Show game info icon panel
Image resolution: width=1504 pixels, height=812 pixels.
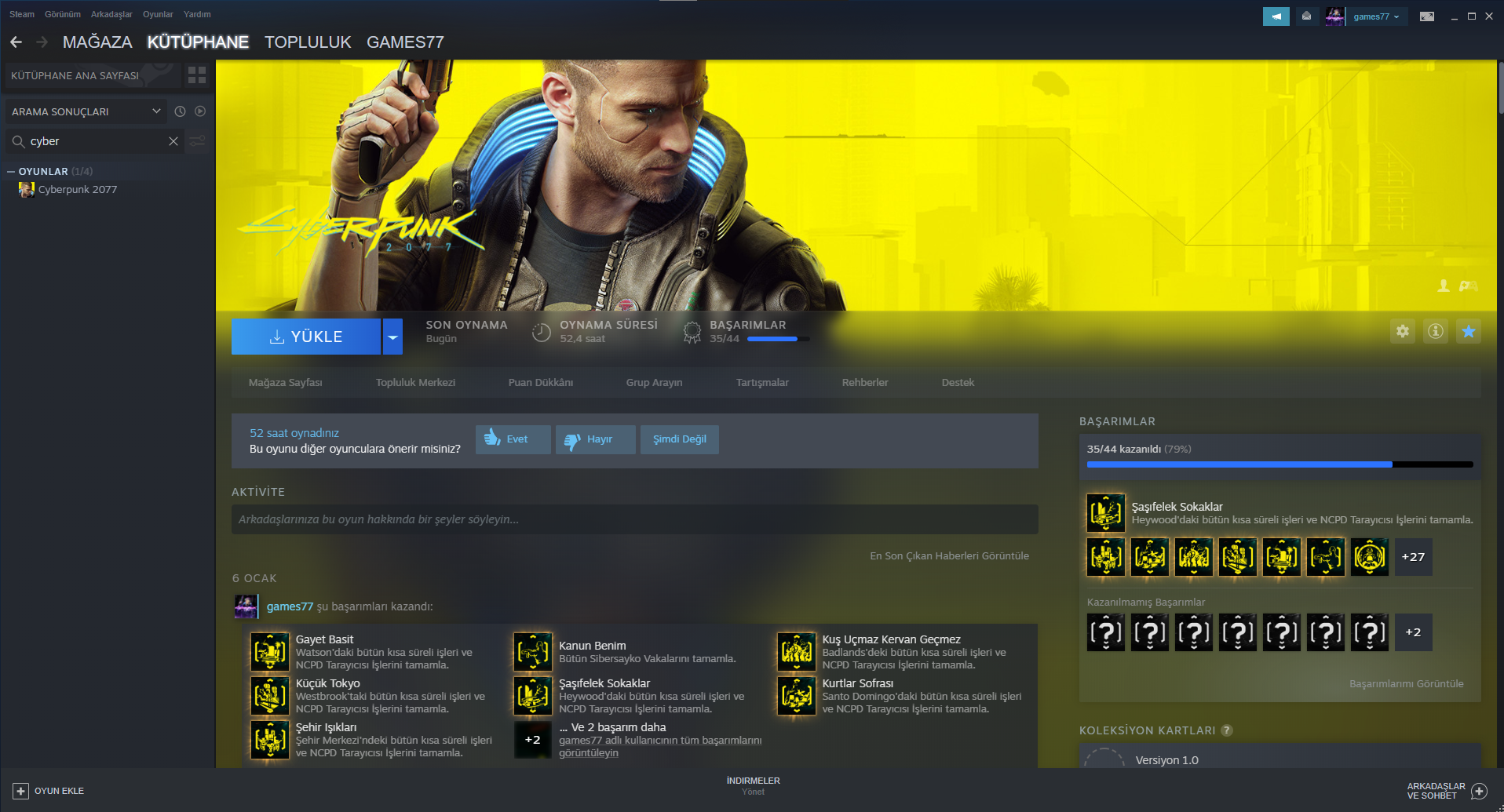pyautogui.click(x=1436, y=331)
